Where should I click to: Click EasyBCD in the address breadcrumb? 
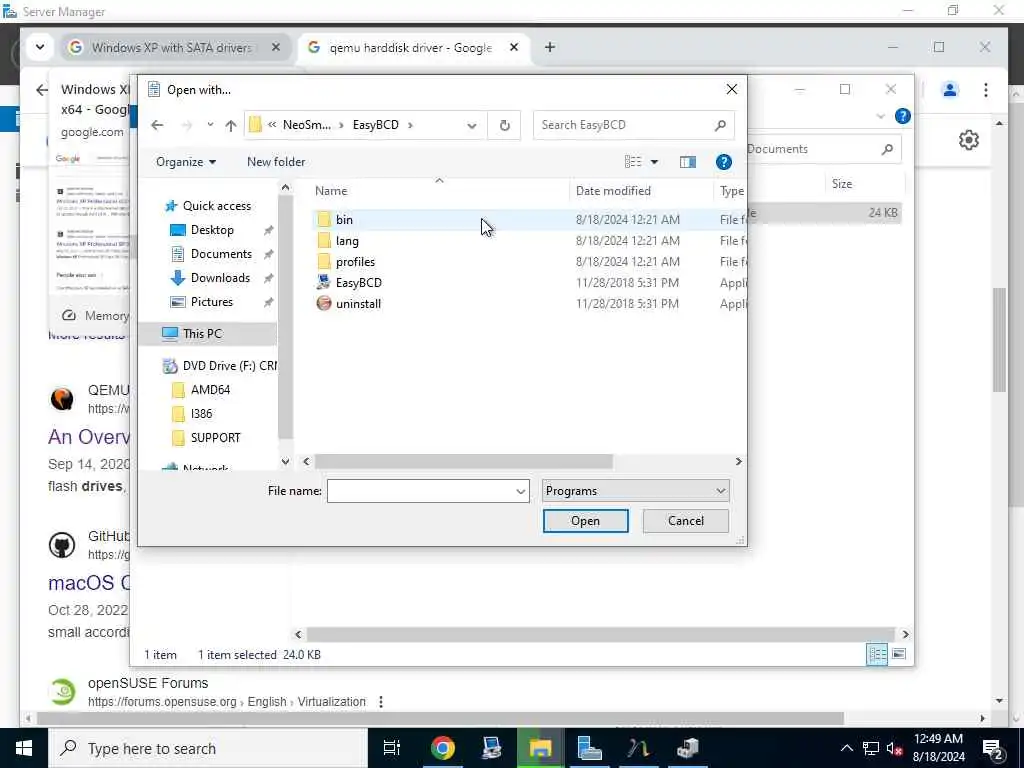tap(376, 125)
